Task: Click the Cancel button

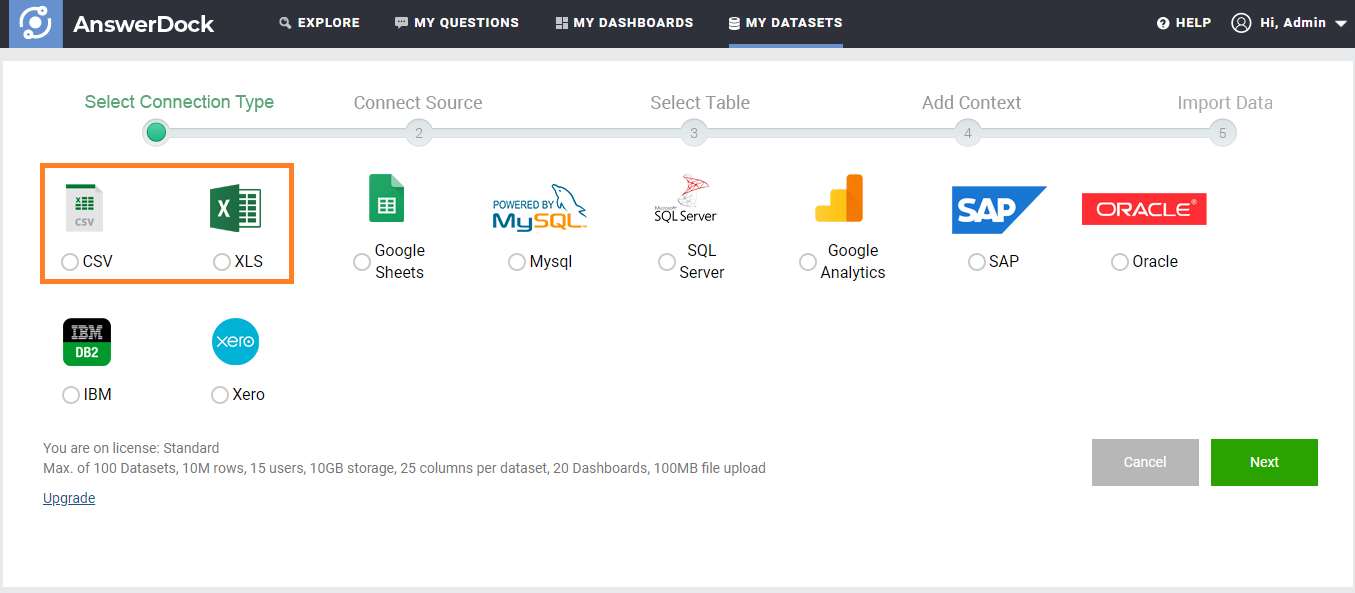Action: 1145,462
